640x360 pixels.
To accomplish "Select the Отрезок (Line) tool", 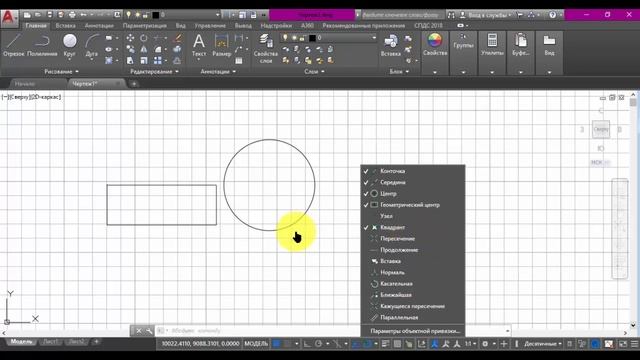I will point(13,45).
